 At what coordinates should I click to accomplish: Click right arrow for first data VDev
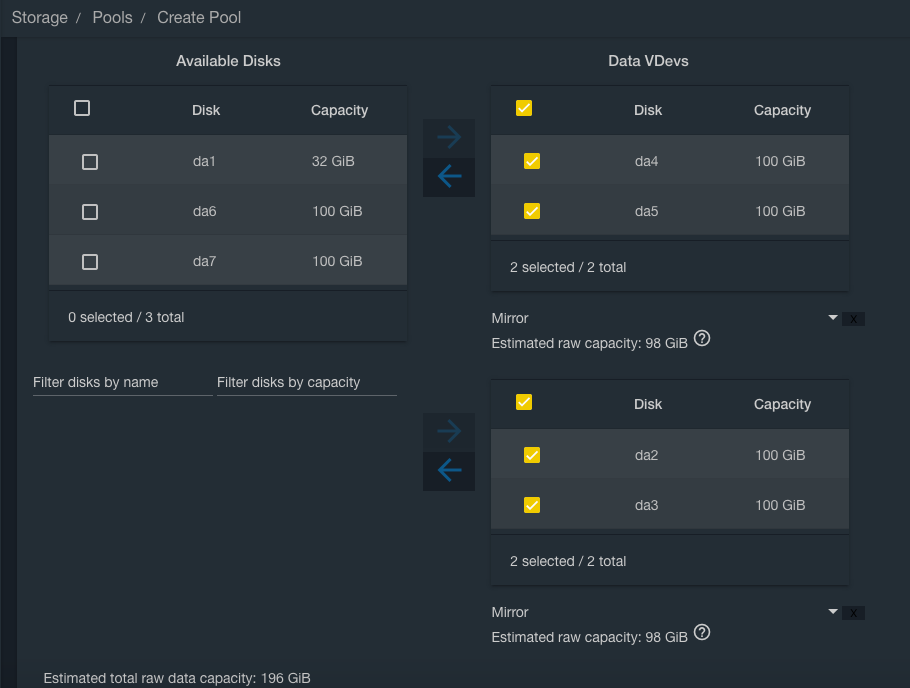pos(449,137)
